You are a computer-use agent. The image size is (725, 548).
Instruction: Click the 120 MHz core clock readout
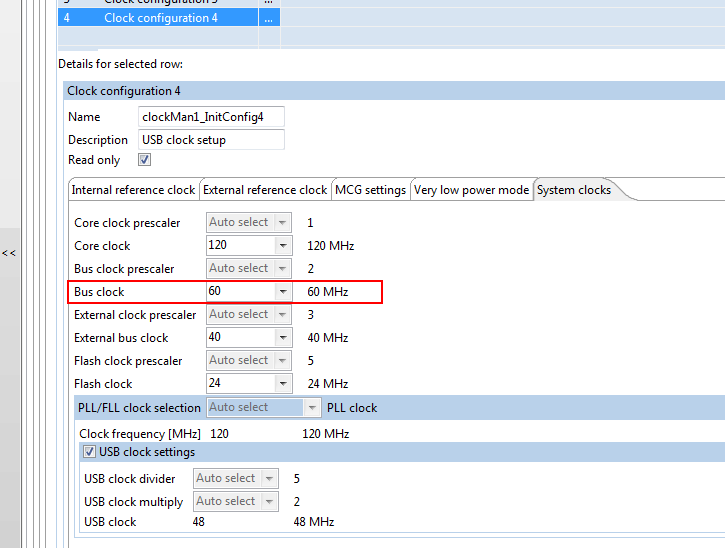point(331,246)
